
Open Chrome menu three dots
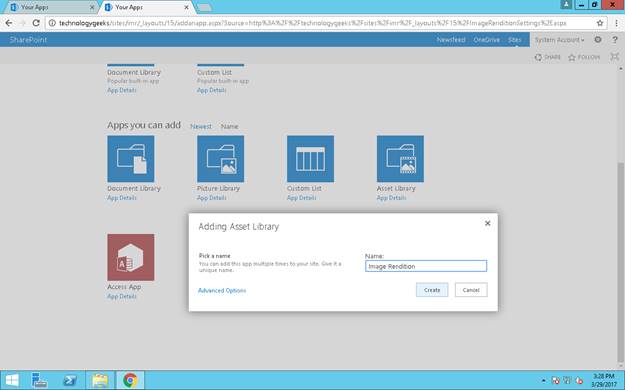617,23
